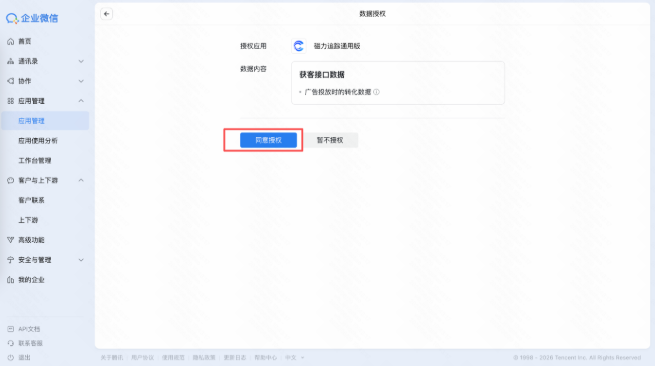Screen dimensions: 655x366
Task: Click the API文档 document icon
Action: [x=10, y=329]
